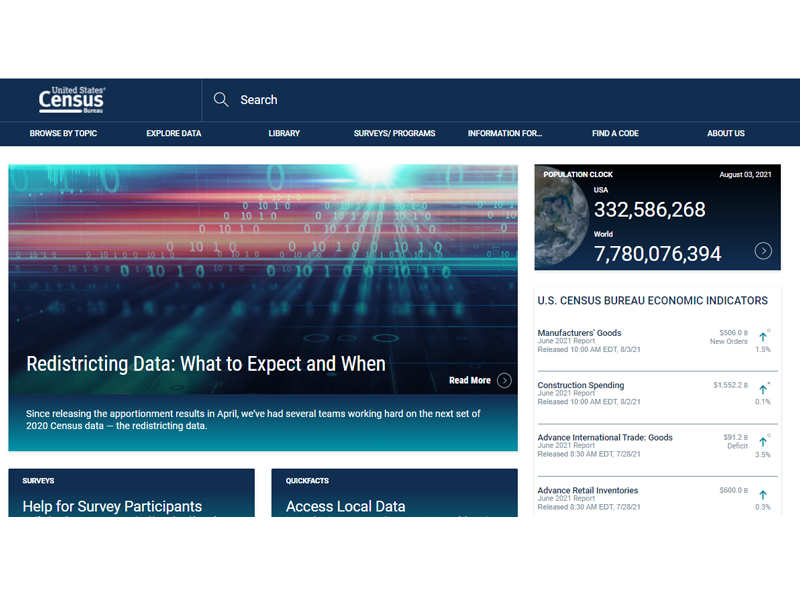Click the $1,552.2 B construction value
The image size is (800, 600).
coord(731,385)
